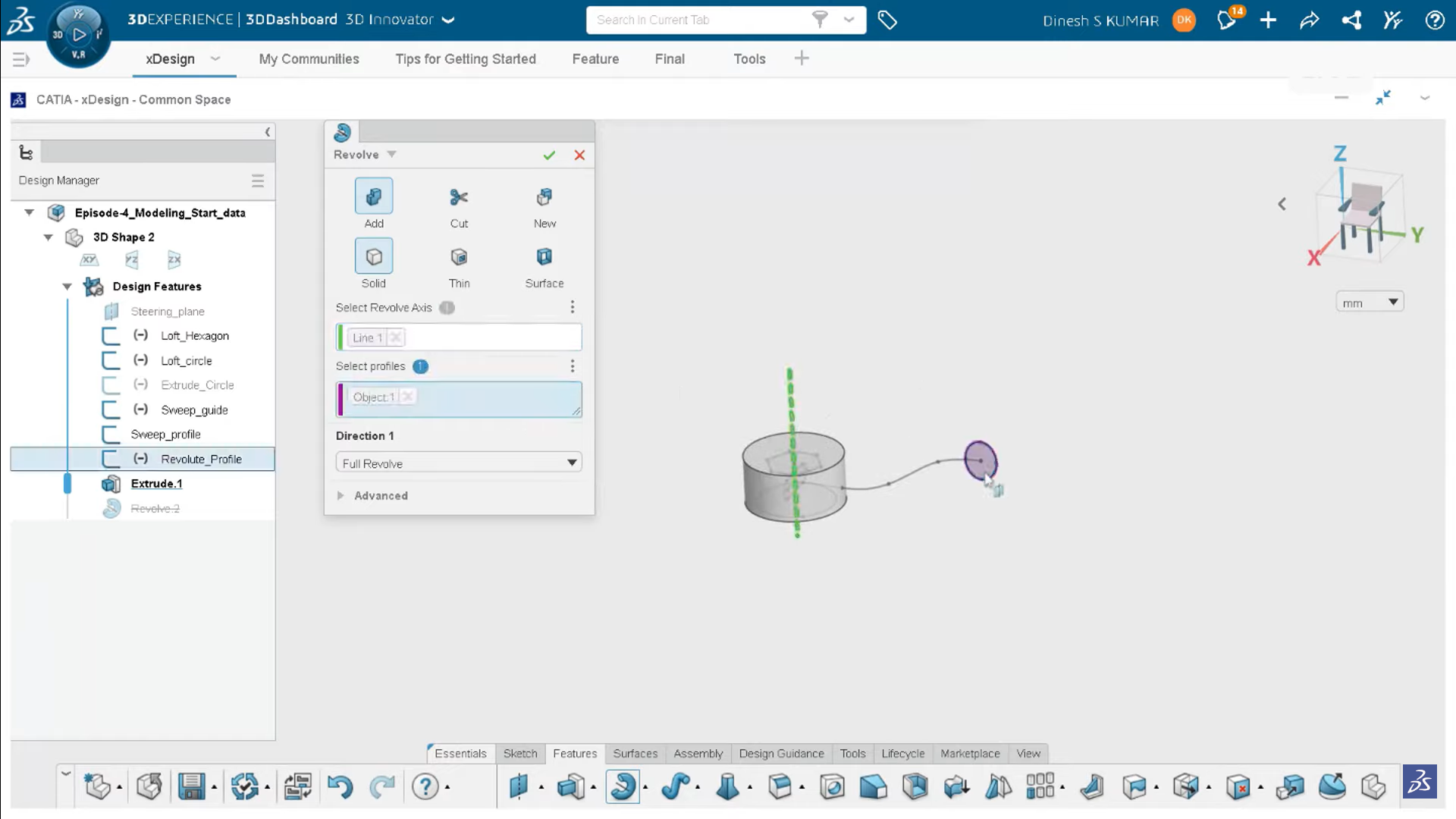
Task: Switch to the Essentials toolbar tab
Action: 460,753
